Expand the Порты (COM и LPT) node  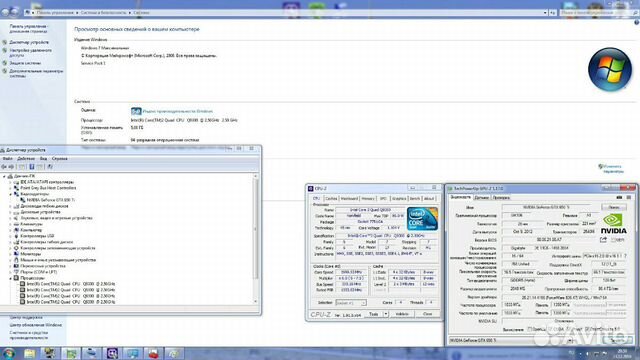11,272
